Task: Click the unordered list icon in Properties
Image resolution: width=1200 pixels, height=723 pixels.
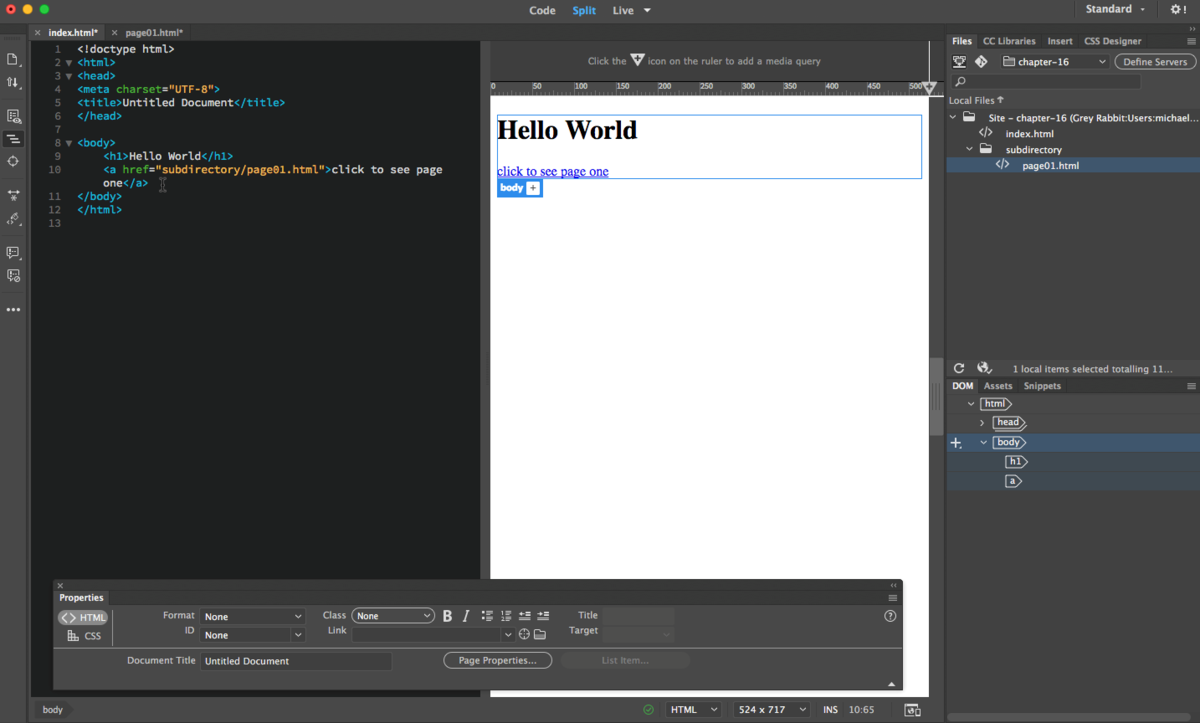Action: click(487, 616)
